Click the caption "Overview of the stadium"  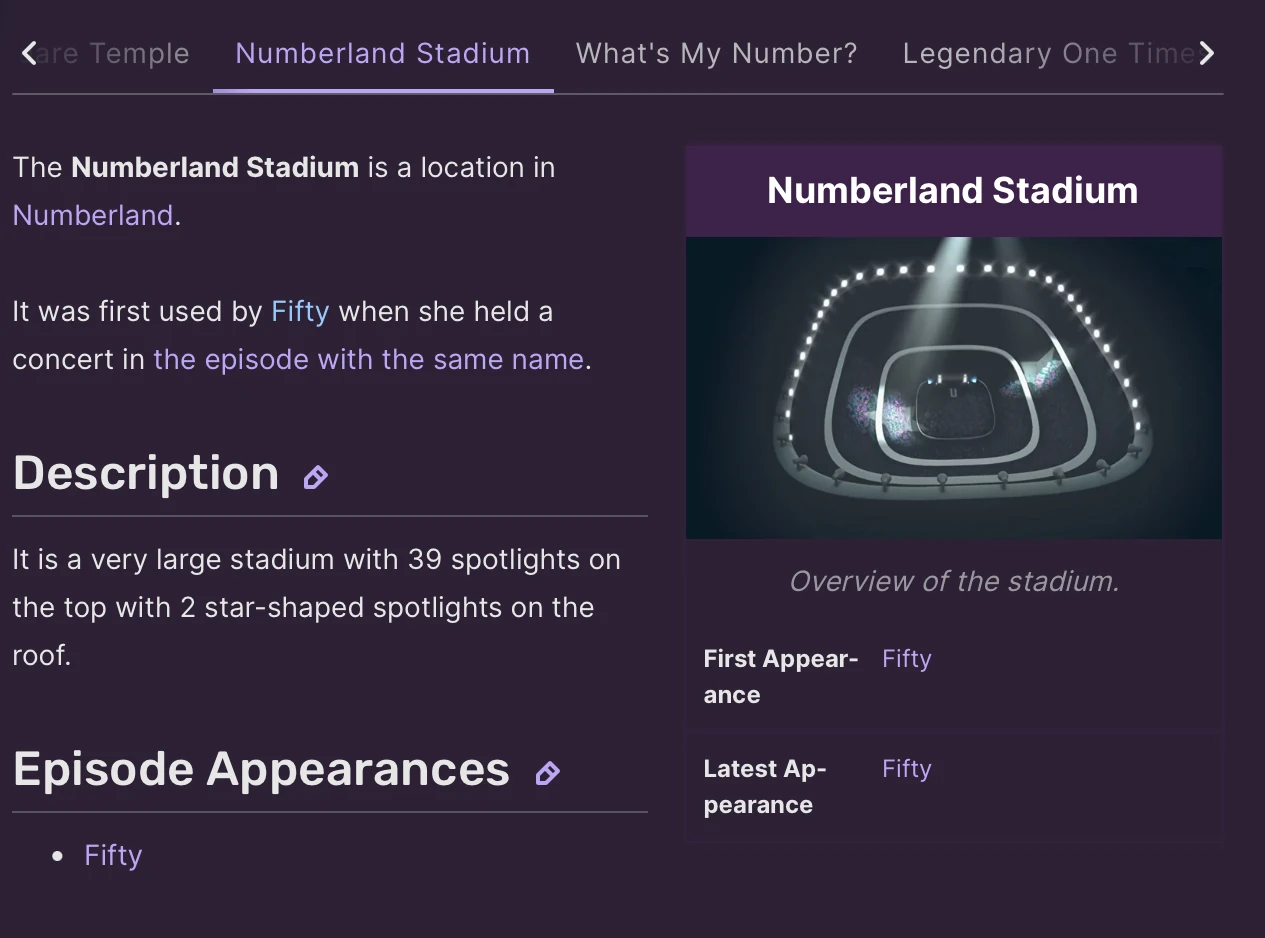click(x=953, y=581)
